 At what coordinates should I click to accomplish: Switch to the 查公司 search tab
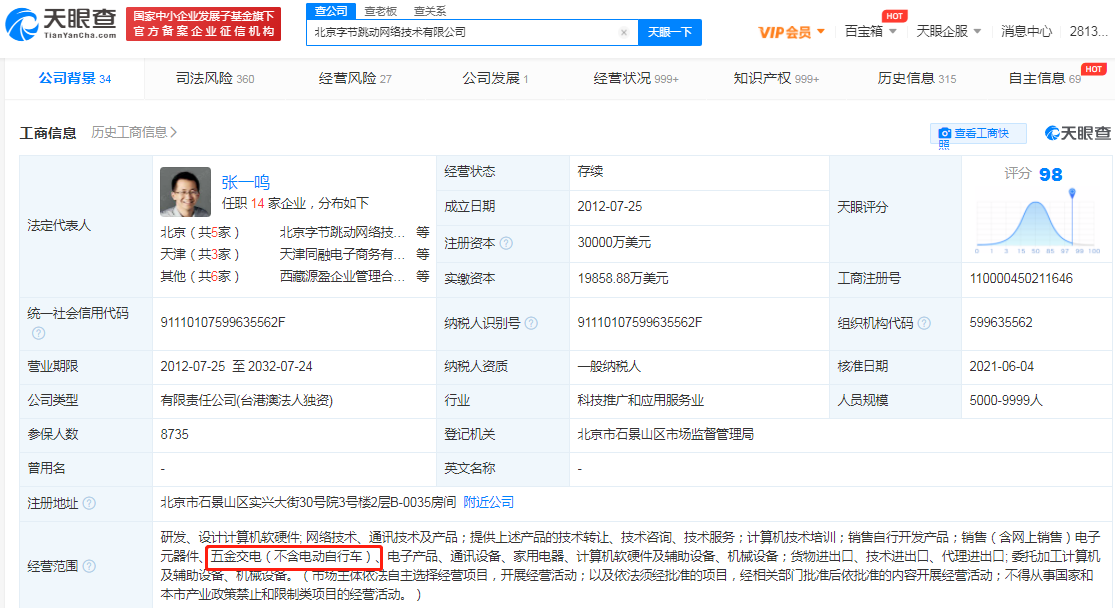pos(331,11)
